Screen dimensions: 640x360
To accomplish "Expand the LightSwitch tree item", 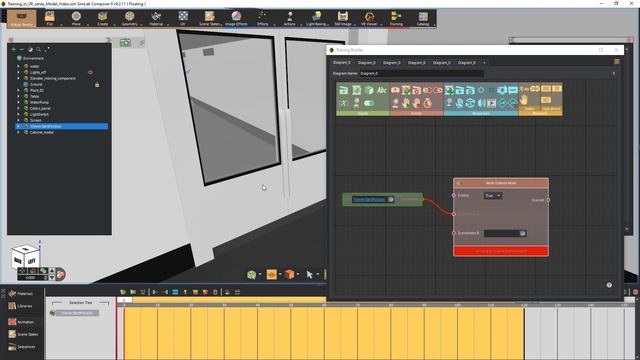I will tap(18, 114).
